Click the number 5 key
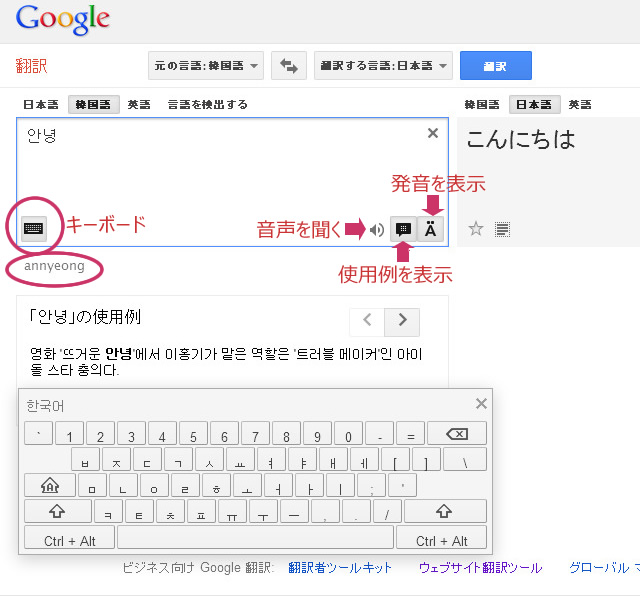The width and height of the screenshot is (640, 596). click(x=193, y=433)
